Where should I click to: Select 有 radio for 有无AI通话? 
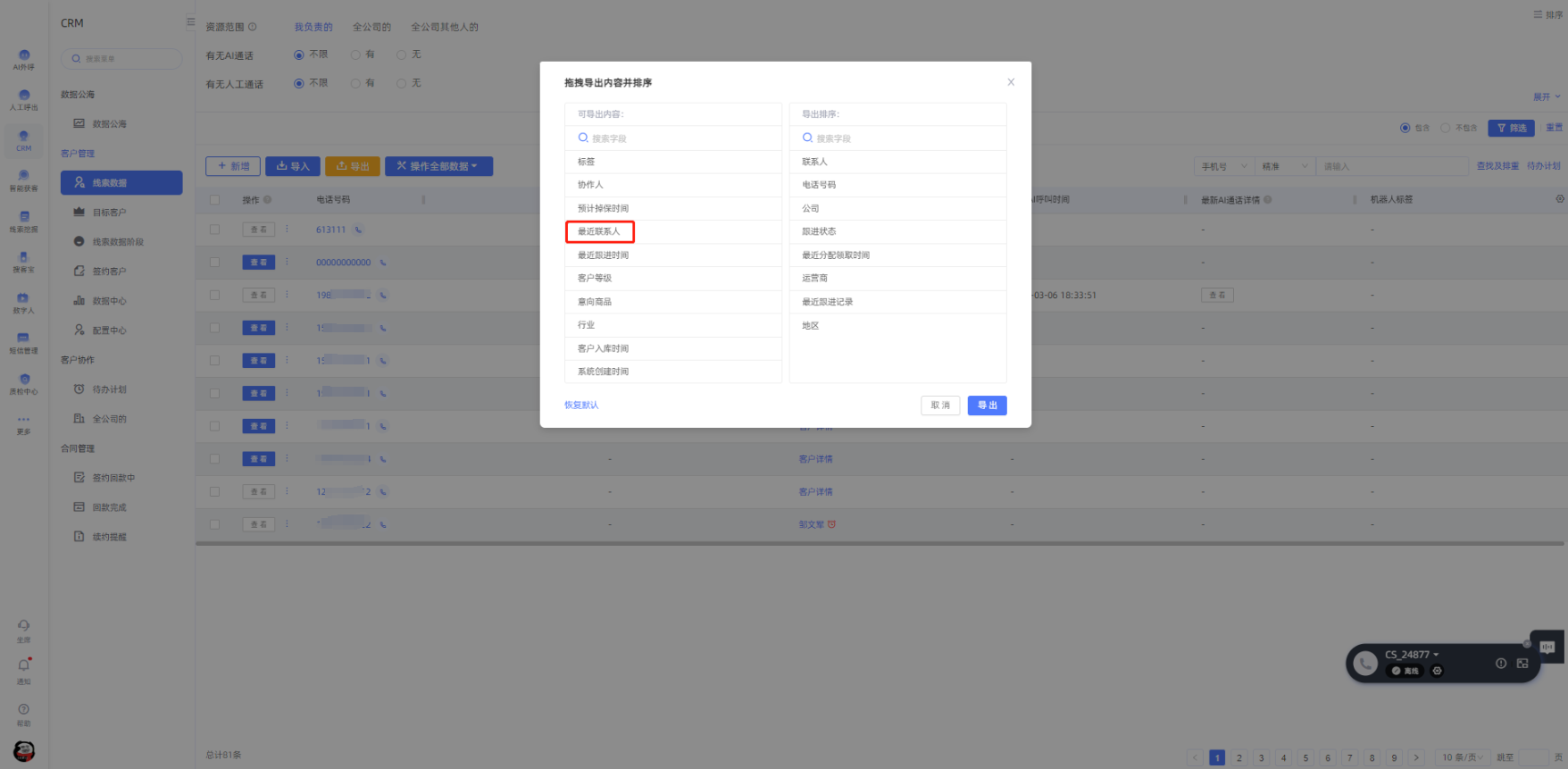(x=356, y=55)
